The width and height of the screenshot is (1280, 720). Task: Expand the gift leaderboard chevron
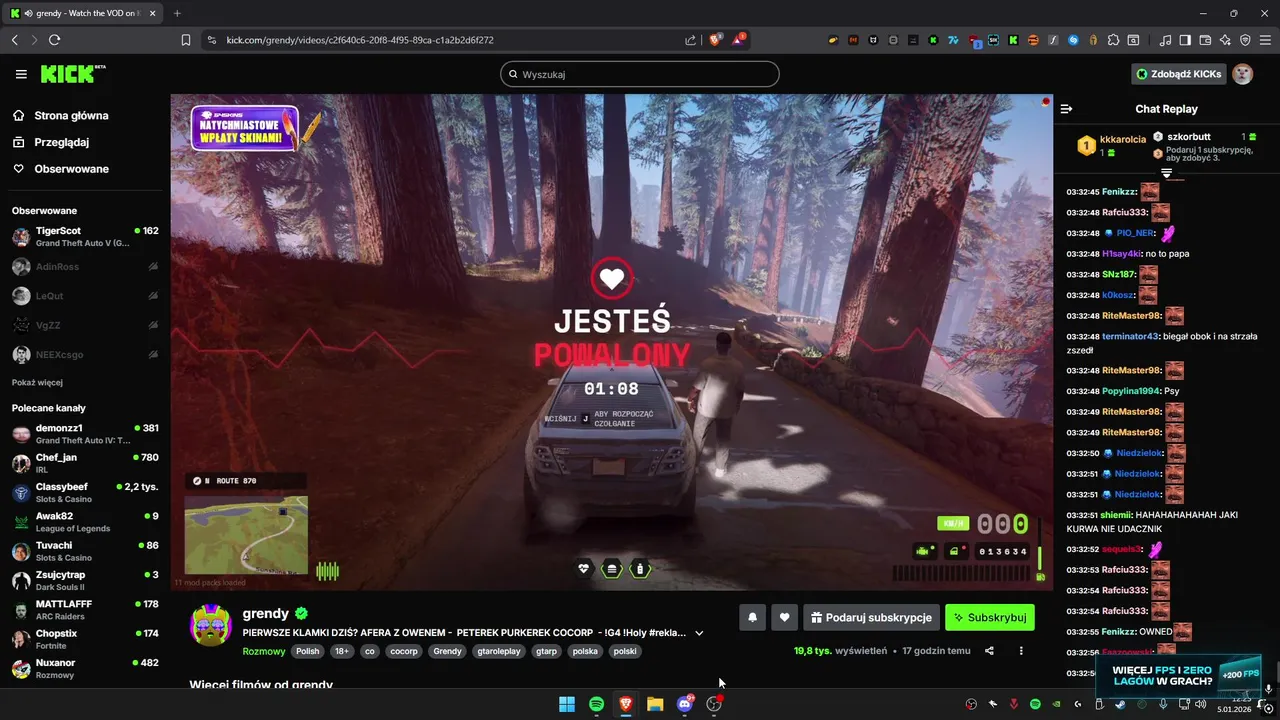pos(1166,173)
